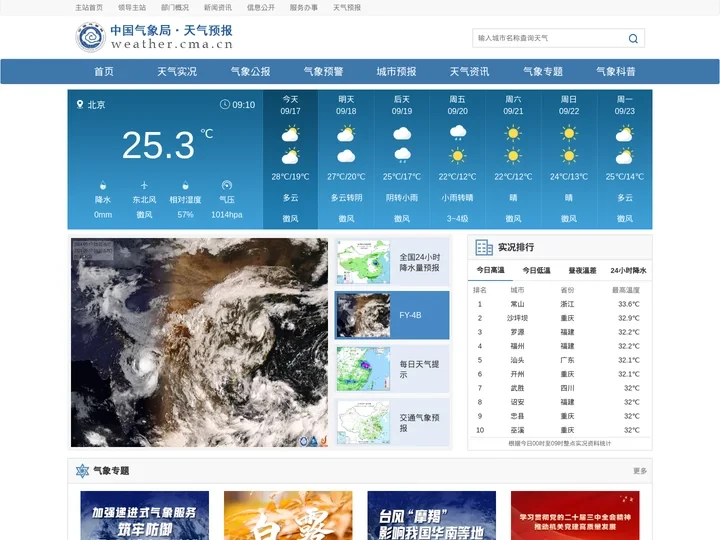Open the large FY-4B satellite image
The height and width of the screenshot is (540, 720).
click(199, 343)
